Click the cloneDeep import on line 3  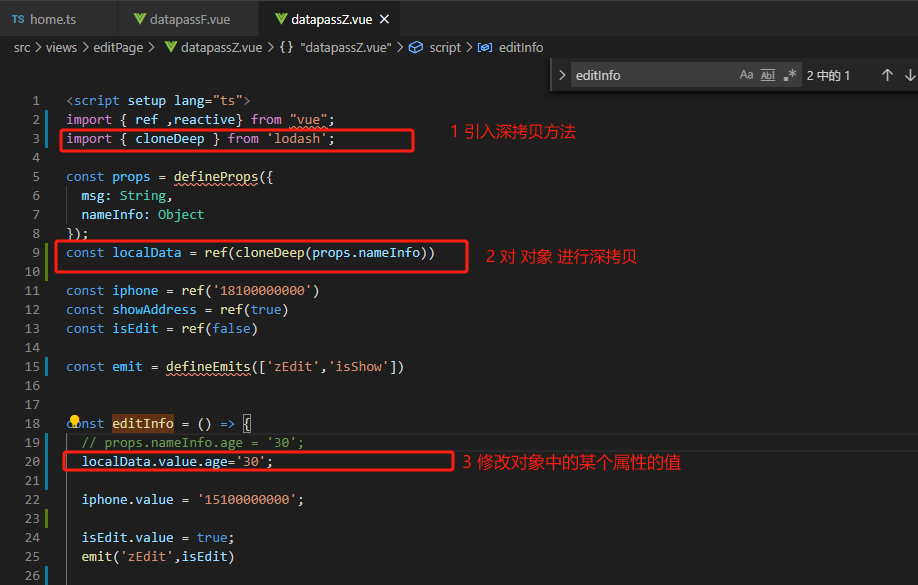click(170, 139)
